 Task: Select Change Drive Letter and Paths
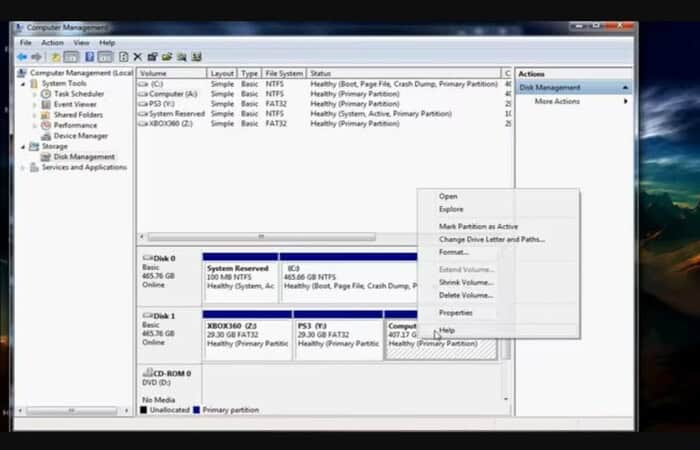tap(498, 240)
